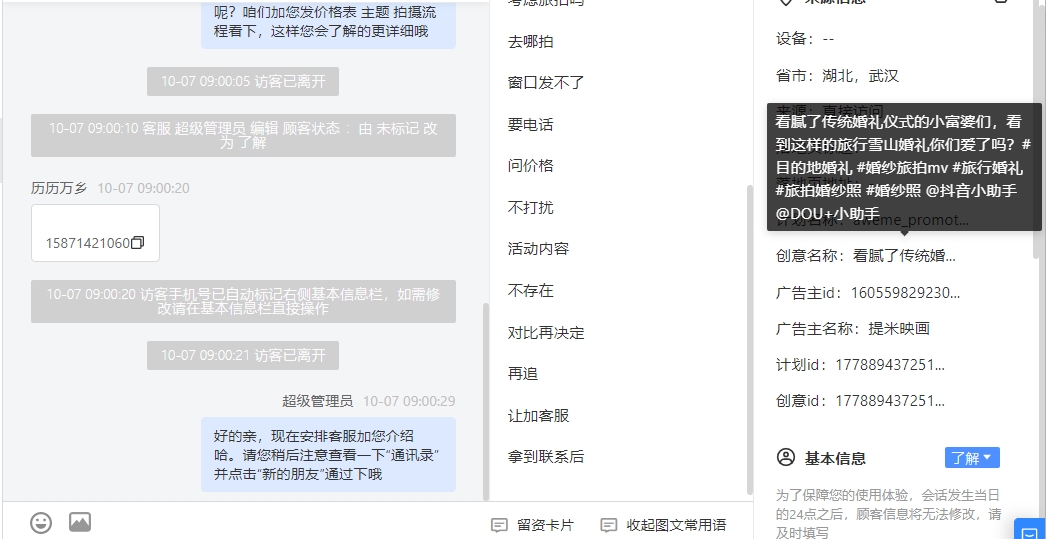Screen dimensions: 1046x539
Task: Select quick phrase 让加客服
Action: (x=538, y=416)
